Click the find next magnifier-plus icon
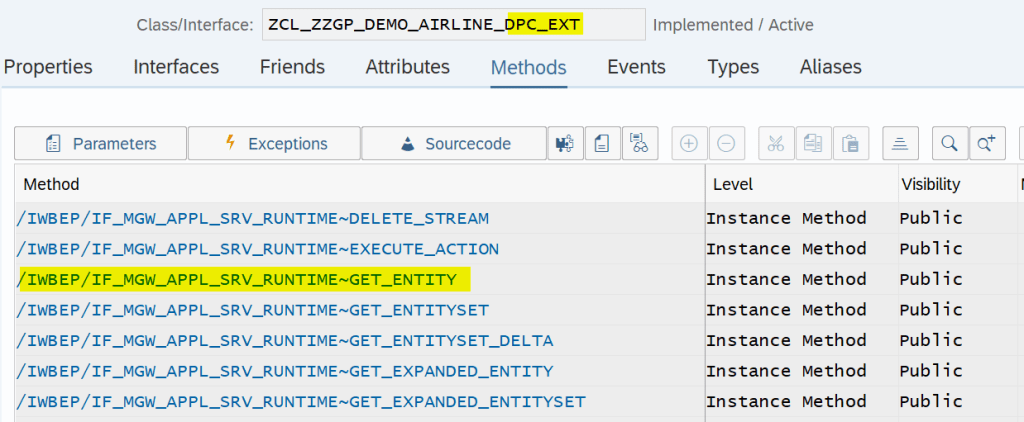 click(x=986, y=143)
